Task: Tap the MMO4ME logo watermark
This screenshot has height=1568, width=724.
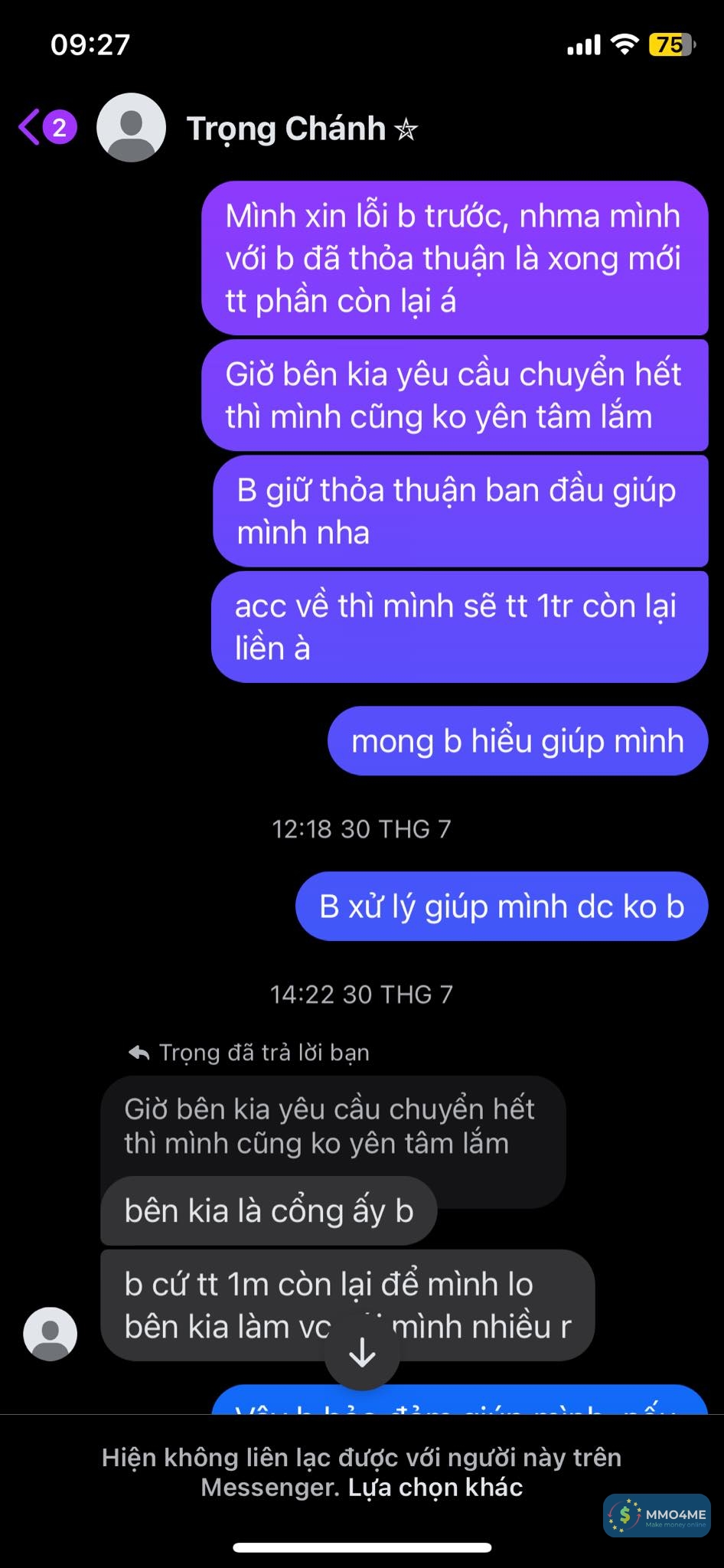Action: click(657, 1515)
